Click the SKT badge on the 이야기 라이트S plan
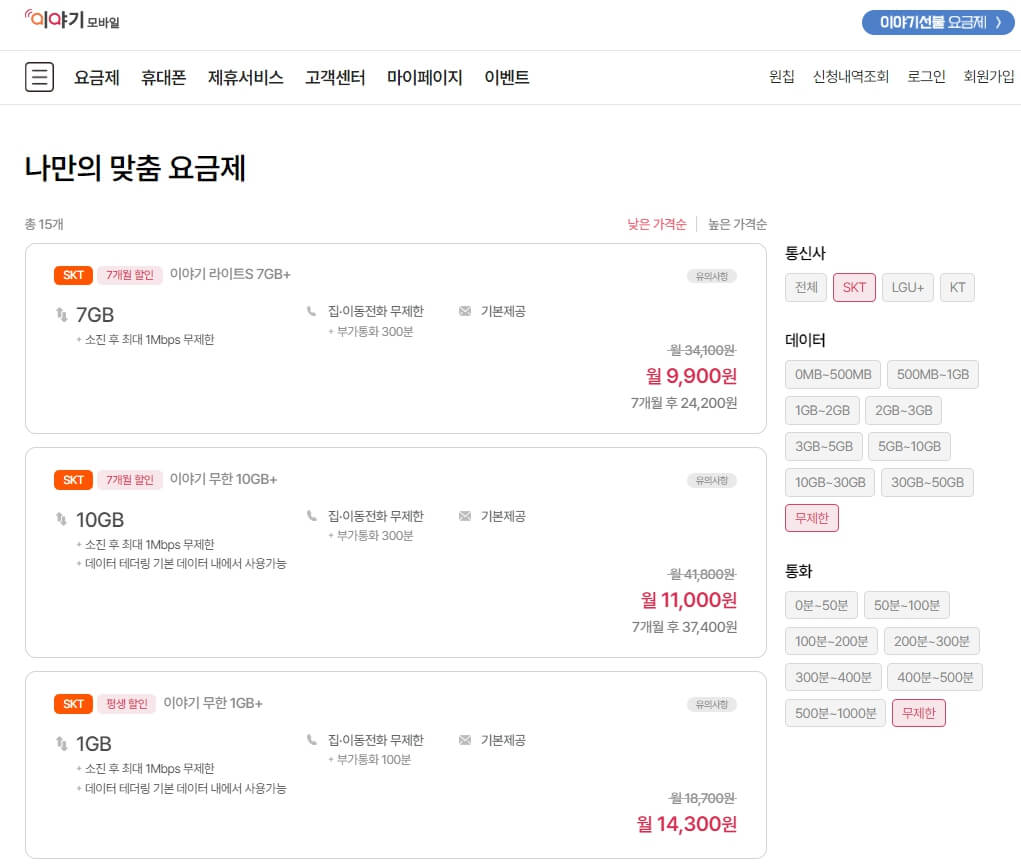The height and width of the screenshot is (866, 1021). 72,274
